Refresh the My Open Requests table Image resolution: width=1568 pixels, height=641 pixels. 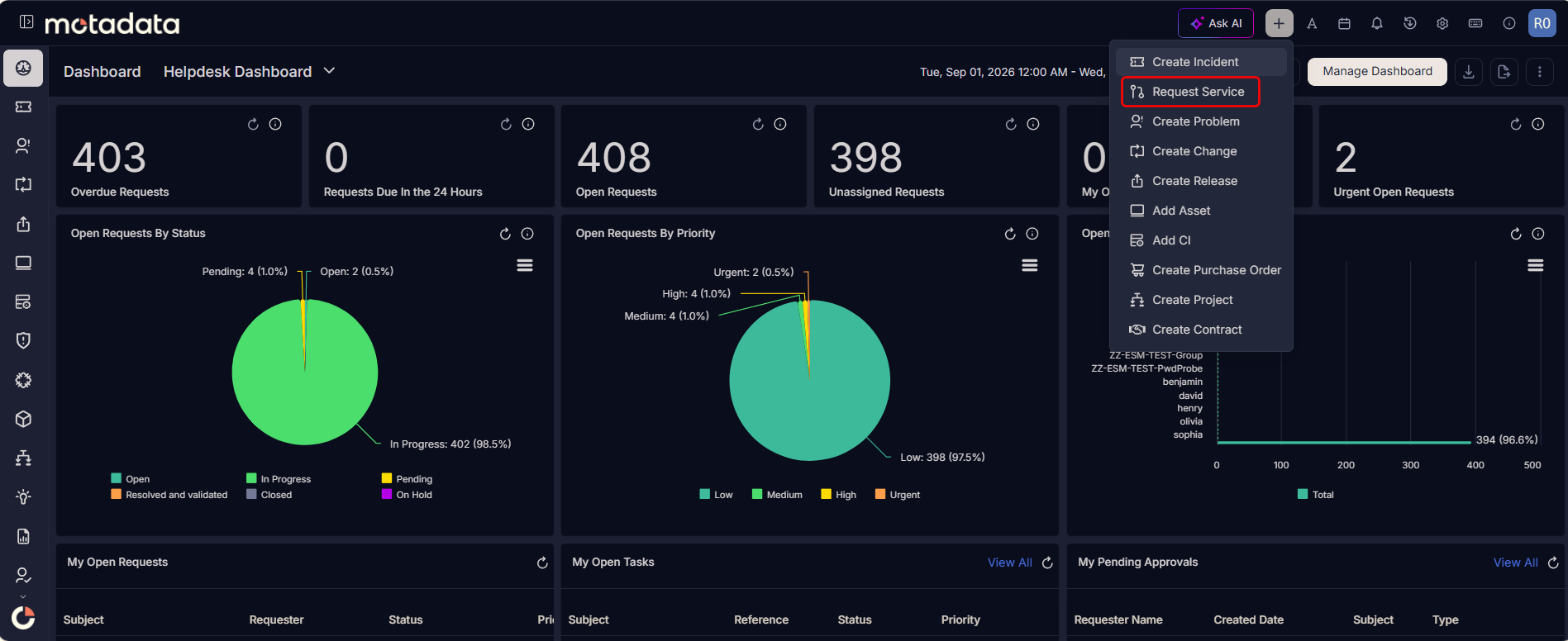(542, 563)
